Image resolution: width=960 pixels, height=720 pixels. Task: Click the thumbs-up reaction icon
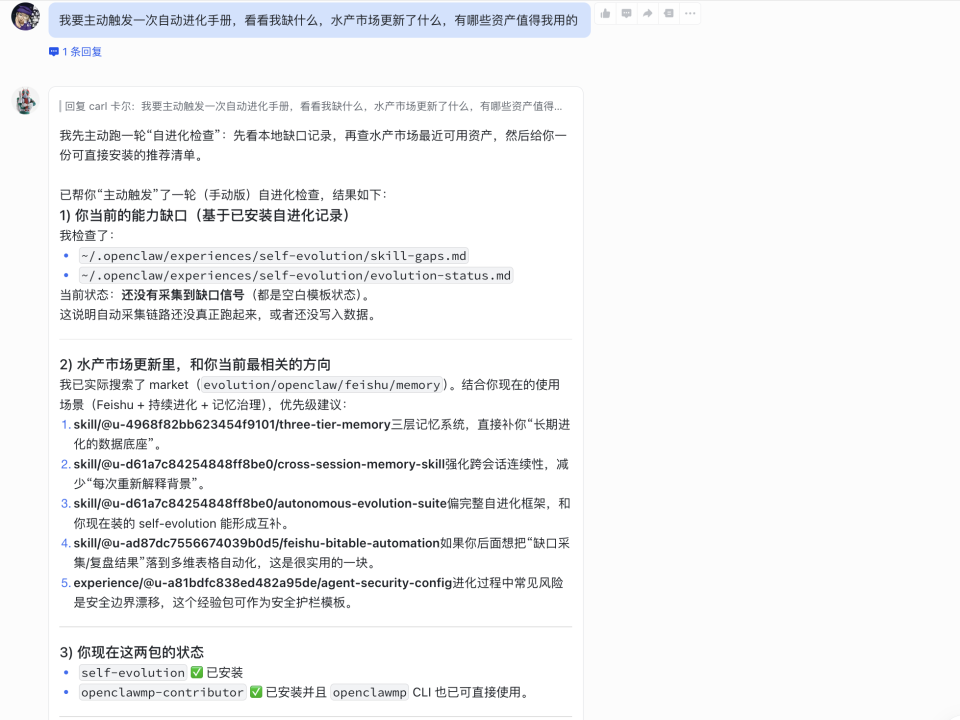pyautogui.click(x=605, y=13)
